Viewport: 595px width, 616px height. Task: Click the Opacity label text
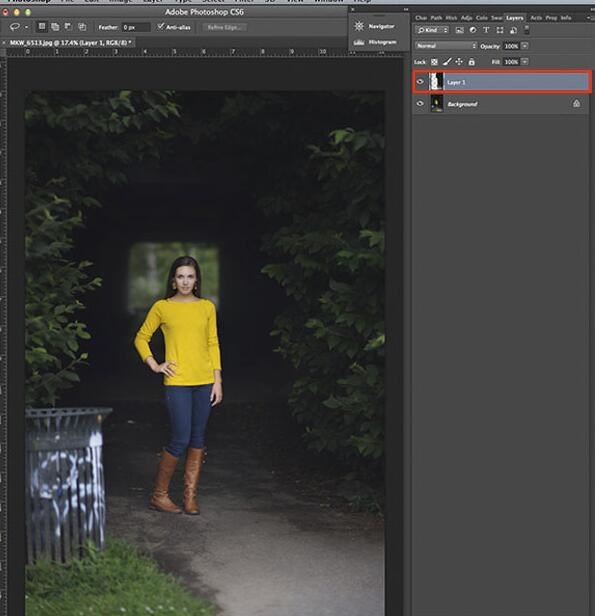tap(490, 46)
